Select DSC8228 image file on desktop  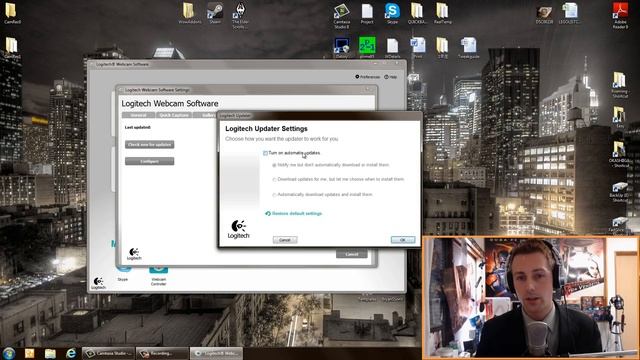point(544,14)
